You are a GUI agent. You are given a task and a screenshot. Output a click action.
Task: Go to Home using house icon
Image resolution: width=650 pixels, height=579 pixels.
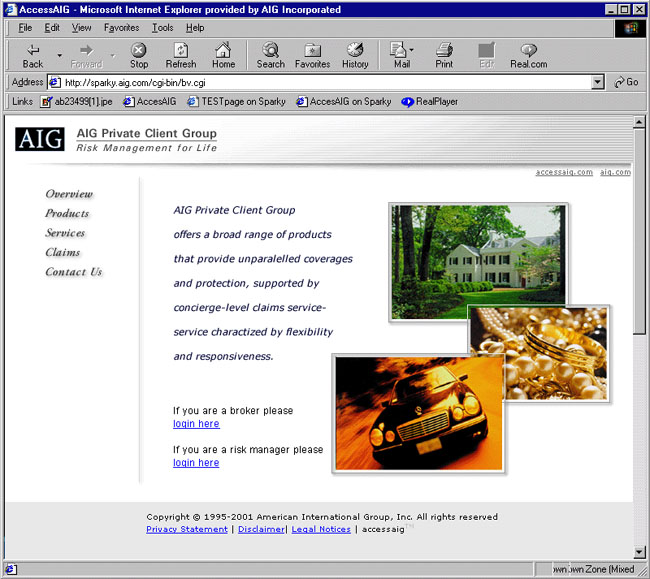click(x=223, y=50)
